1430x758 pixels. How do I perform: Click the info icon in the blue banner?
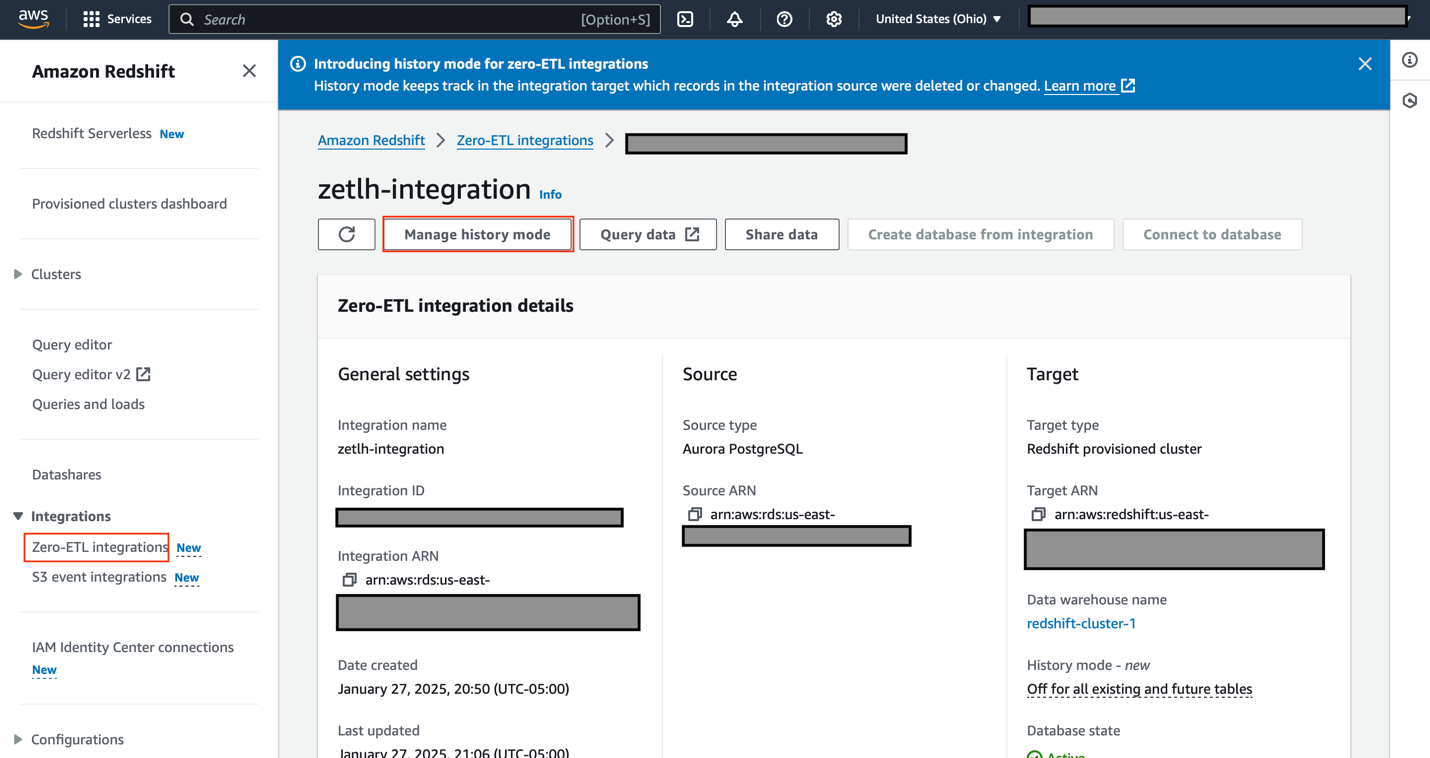(298, 64)
